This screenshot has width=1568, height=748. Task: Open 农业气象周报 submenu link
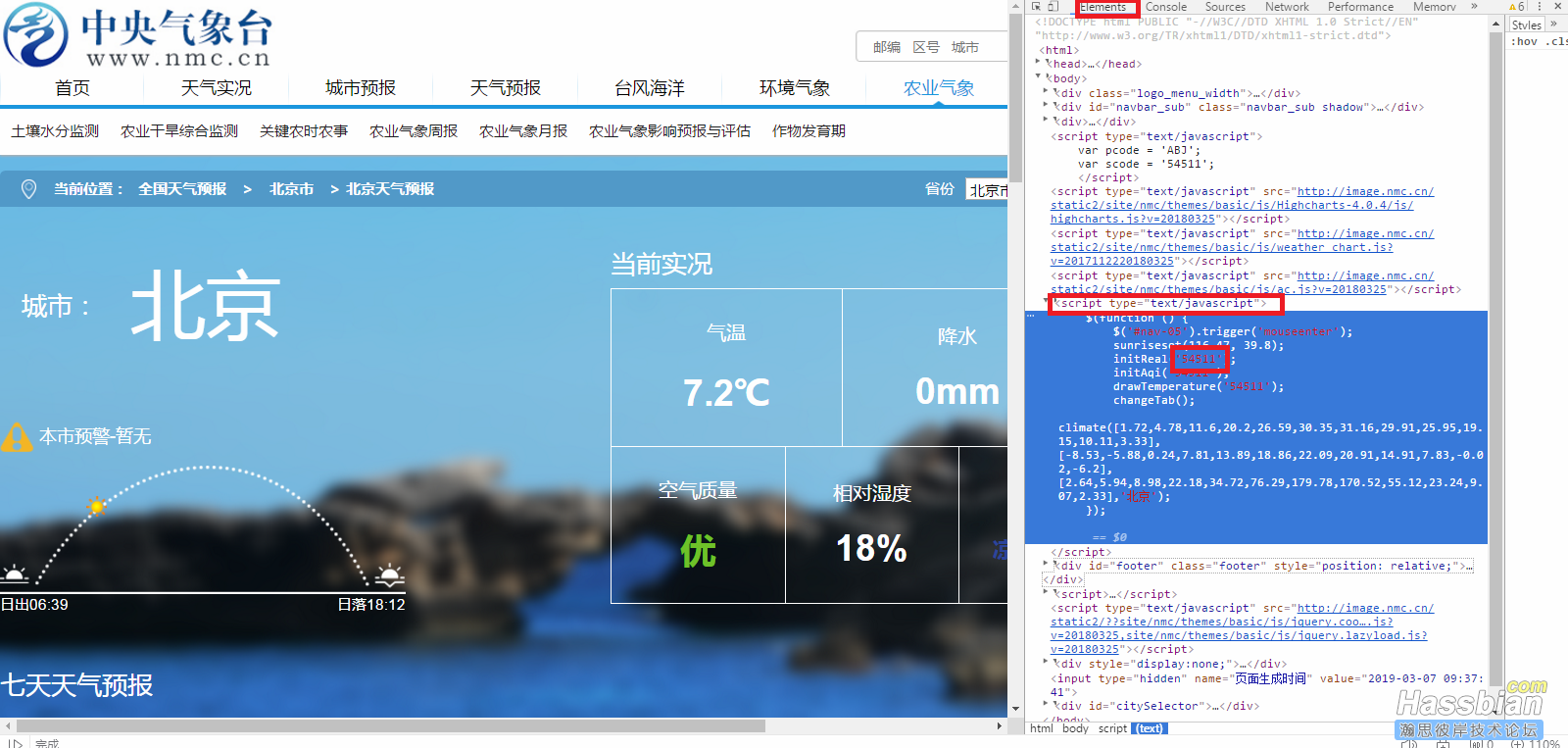(414, 131)
